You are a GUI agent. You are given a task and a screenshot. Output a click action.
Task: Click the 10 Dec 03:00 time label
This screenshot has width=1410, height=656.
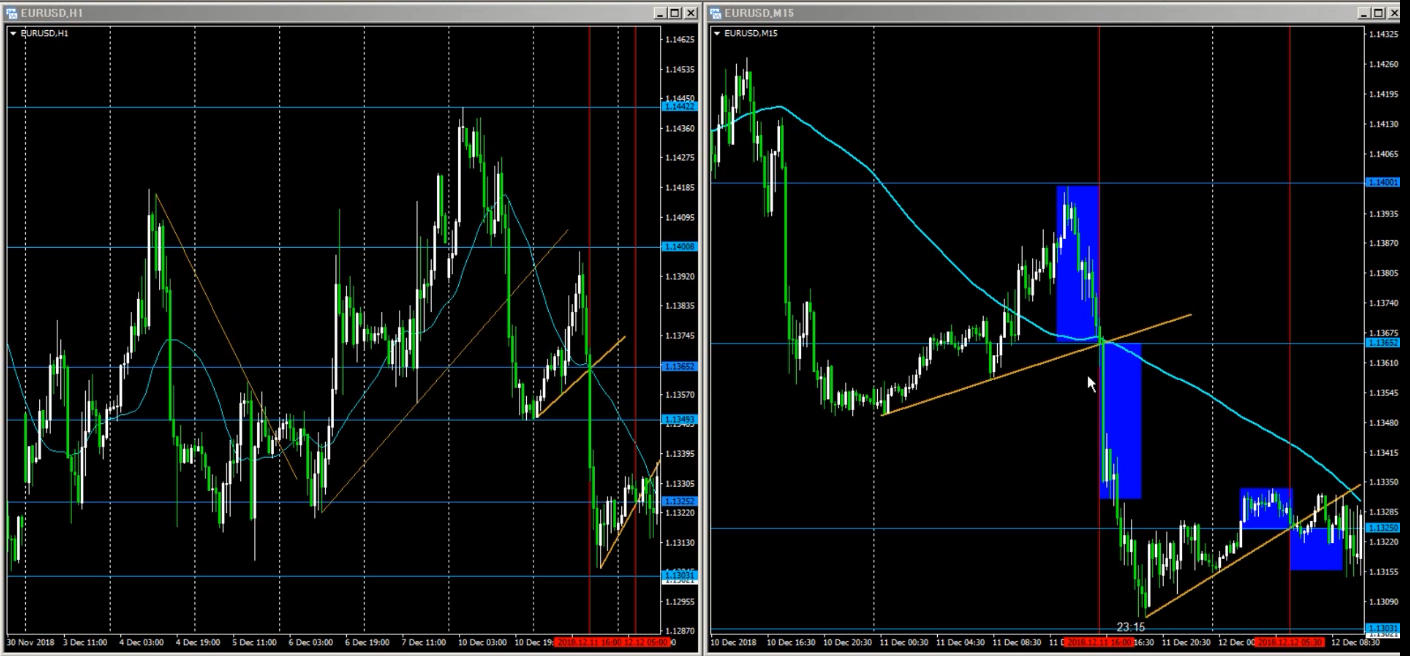tap(481, 642)
